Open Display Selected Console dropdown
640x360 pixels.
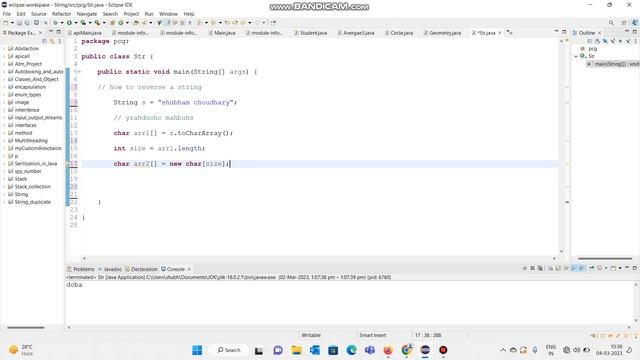point(606,268)
